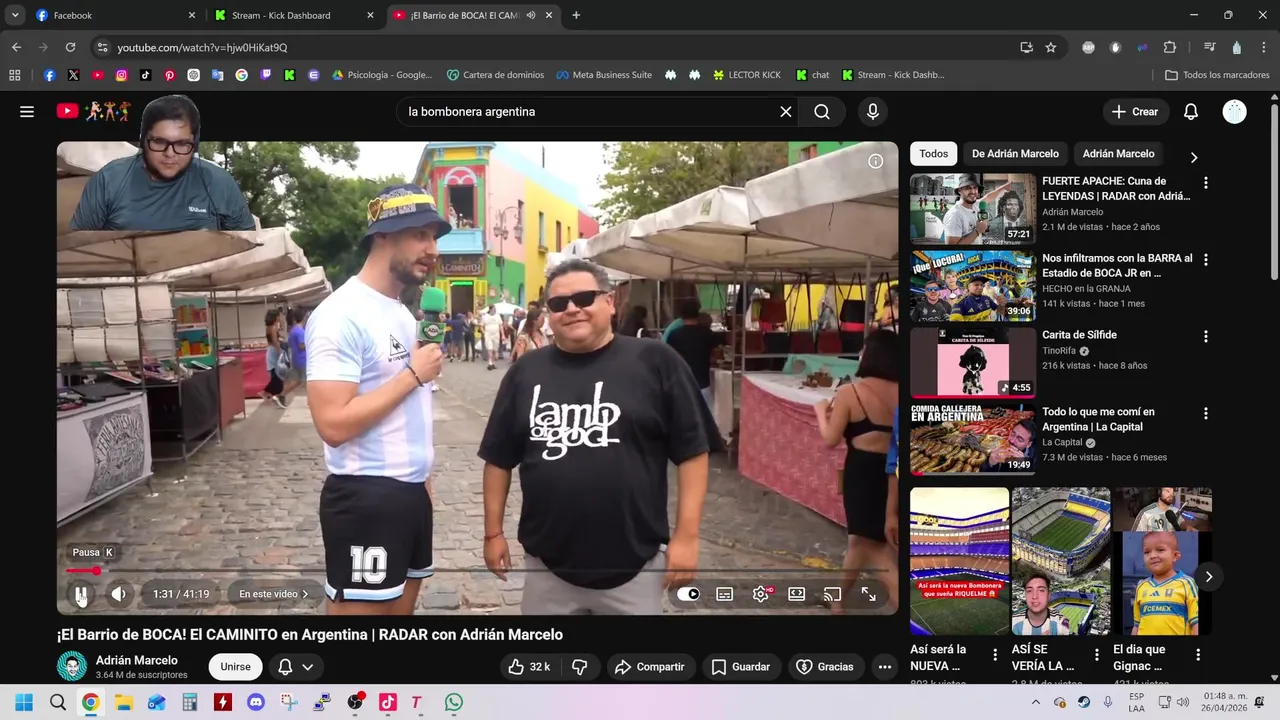Open Windows Start menu
1280x720 pixels.
coord(24,702)
